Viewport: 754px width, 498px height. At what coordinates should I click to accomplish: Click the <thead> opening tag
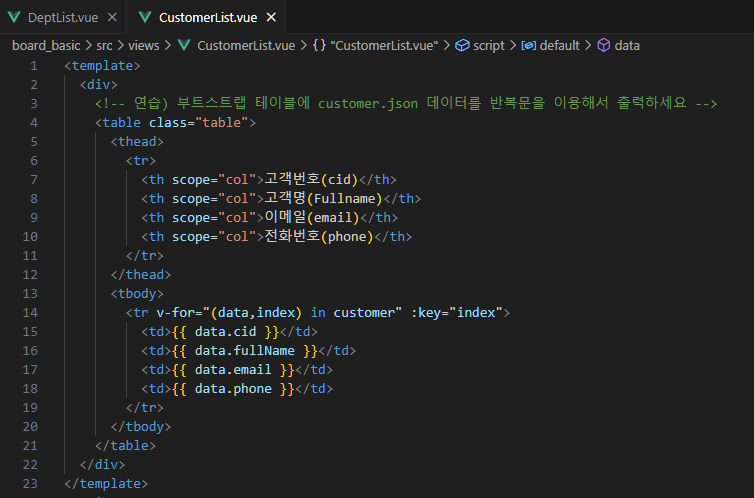(137, 142)
